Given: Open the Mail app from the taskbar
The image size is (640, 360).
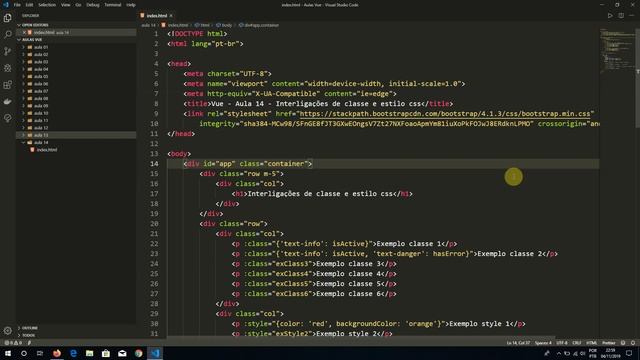Looking at the screenshot, I should coord(122,353).
